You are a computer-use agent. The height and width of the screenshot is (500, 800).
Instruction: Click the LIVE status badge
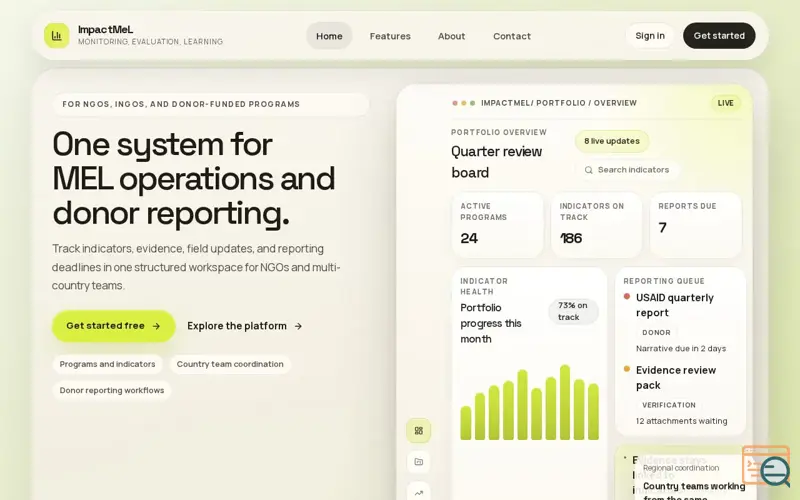point(726,103)
